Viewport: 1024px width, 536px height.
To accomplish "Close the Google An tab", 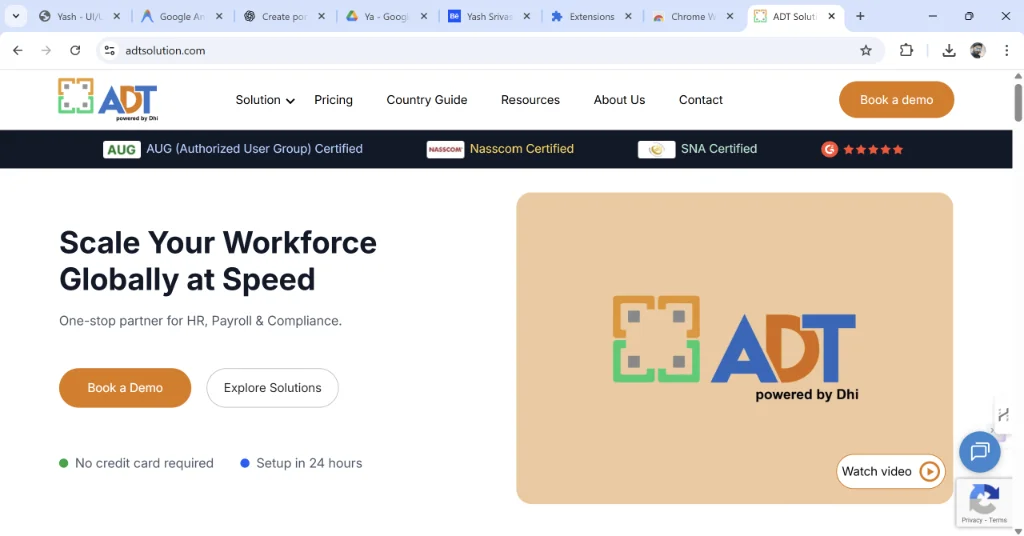I will coord(219,16).
